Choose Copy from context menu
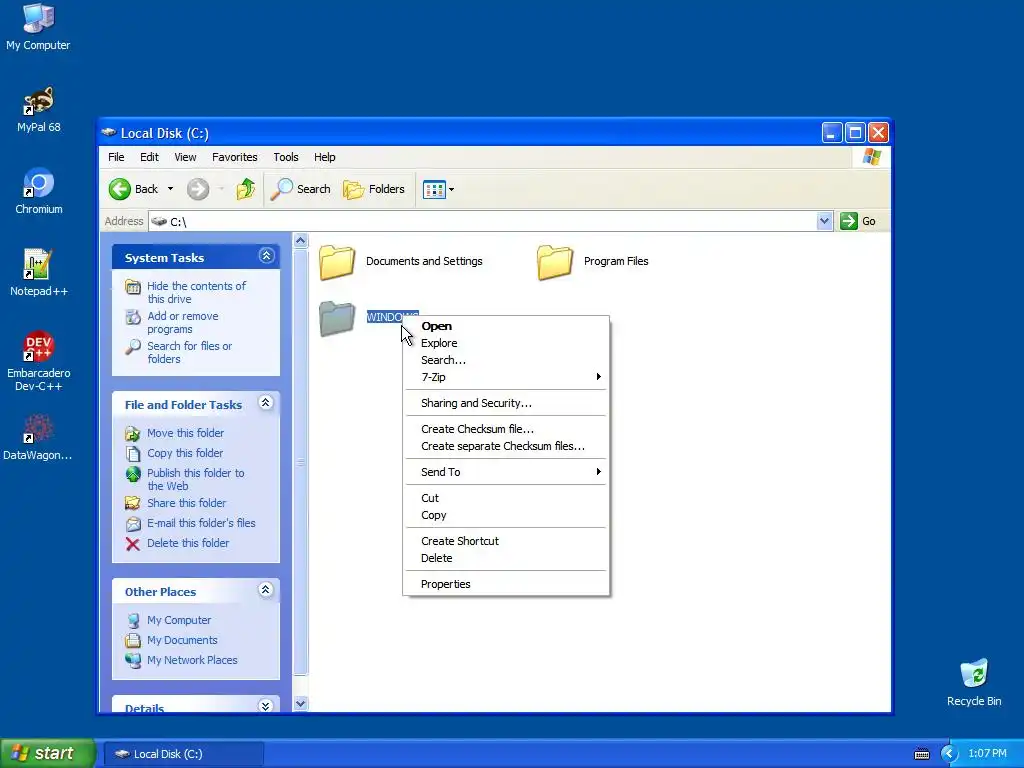 pos(506,515)
